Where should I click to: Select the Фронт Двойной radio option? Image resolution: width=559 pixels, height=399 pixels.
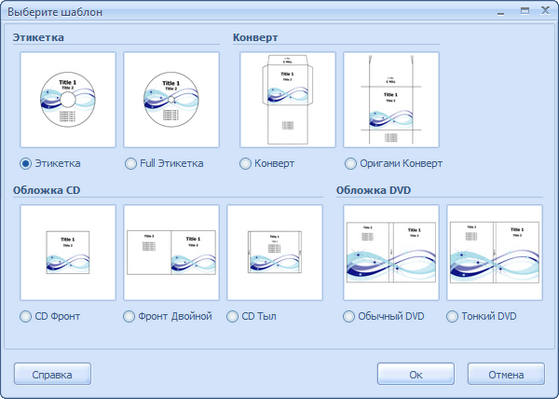129,316
